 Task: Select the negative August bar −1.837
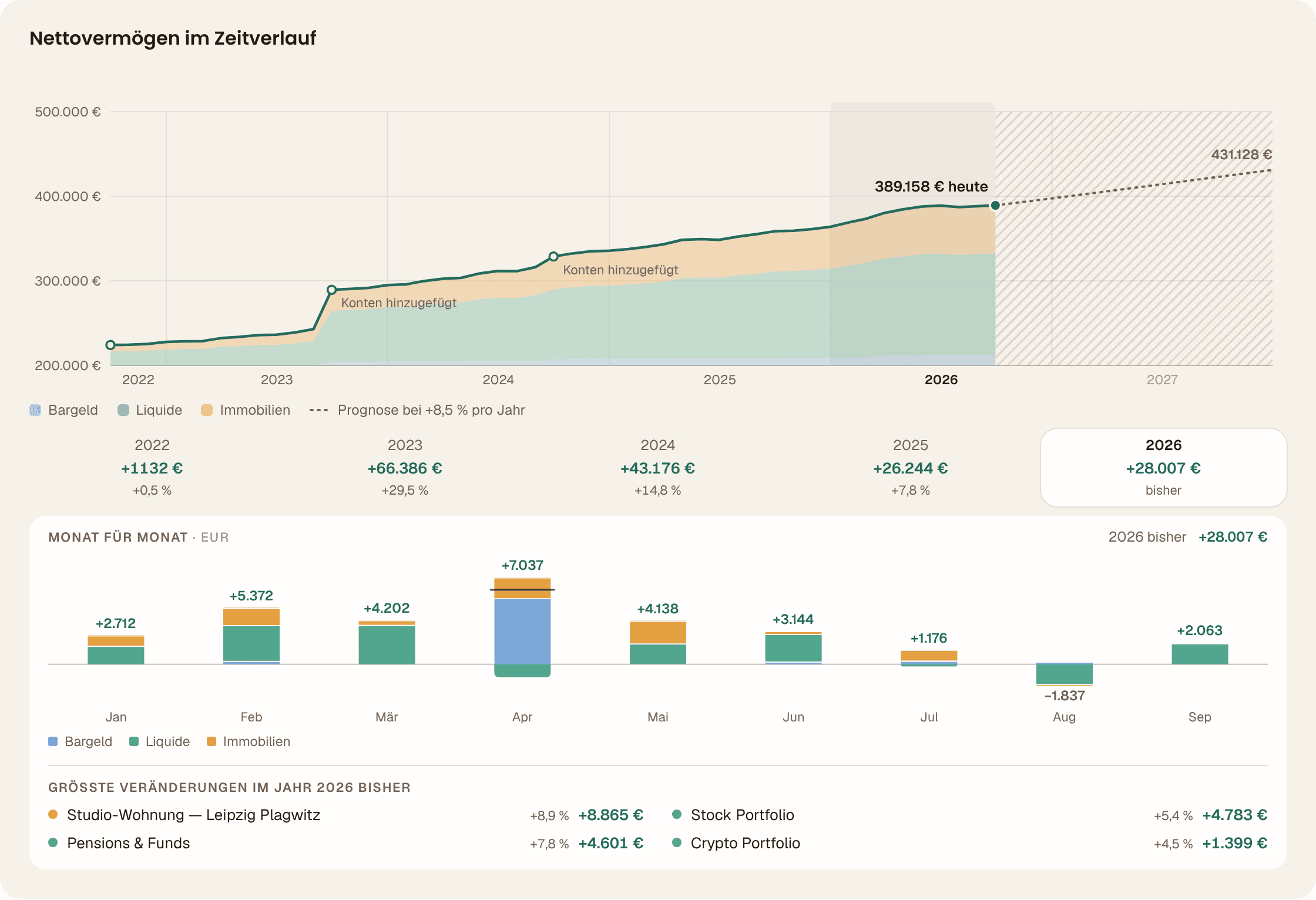point(1065,674)
